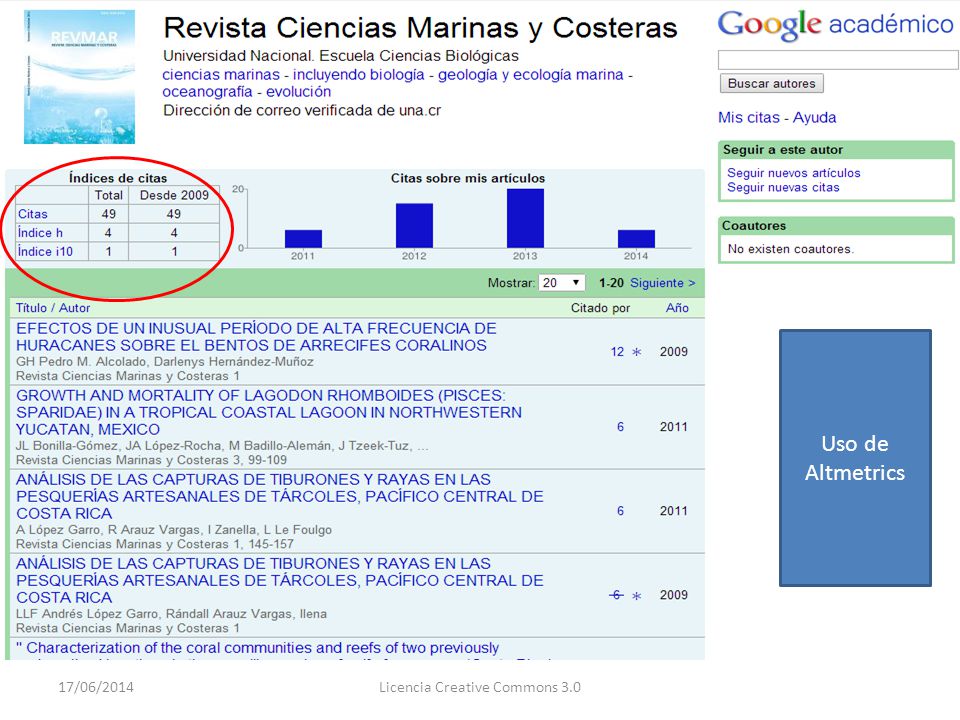This screenshot has height=720, width=960.
Task: Click citation count 6 for 2011 tiburones article
Action: tap(620, 511)
